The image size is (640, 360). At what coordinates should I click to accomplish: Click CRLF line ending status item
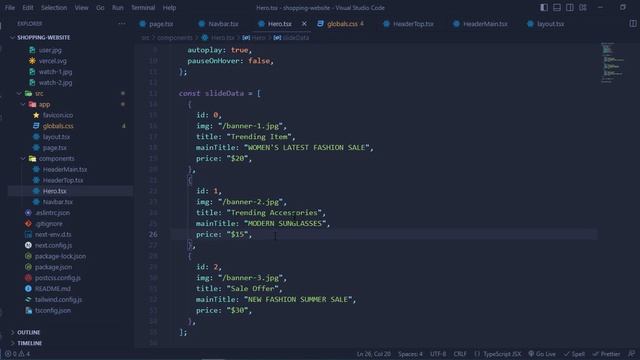[x=460, y=354]
